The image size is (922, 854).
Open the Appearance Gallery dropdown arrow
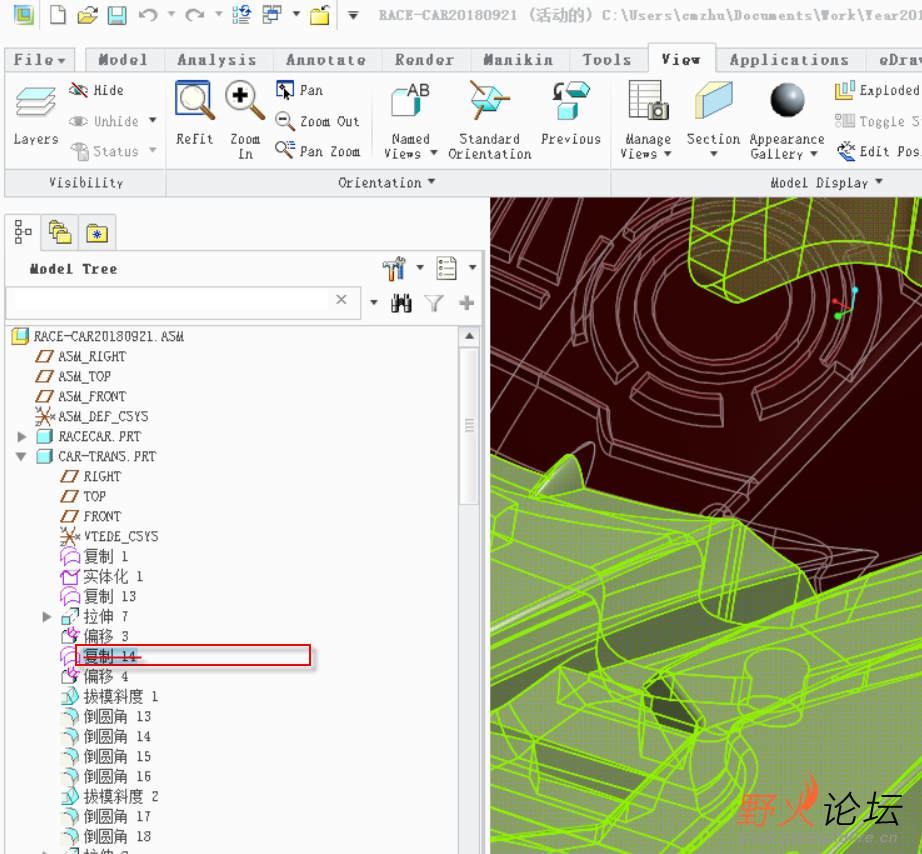[x=814, y=154]
